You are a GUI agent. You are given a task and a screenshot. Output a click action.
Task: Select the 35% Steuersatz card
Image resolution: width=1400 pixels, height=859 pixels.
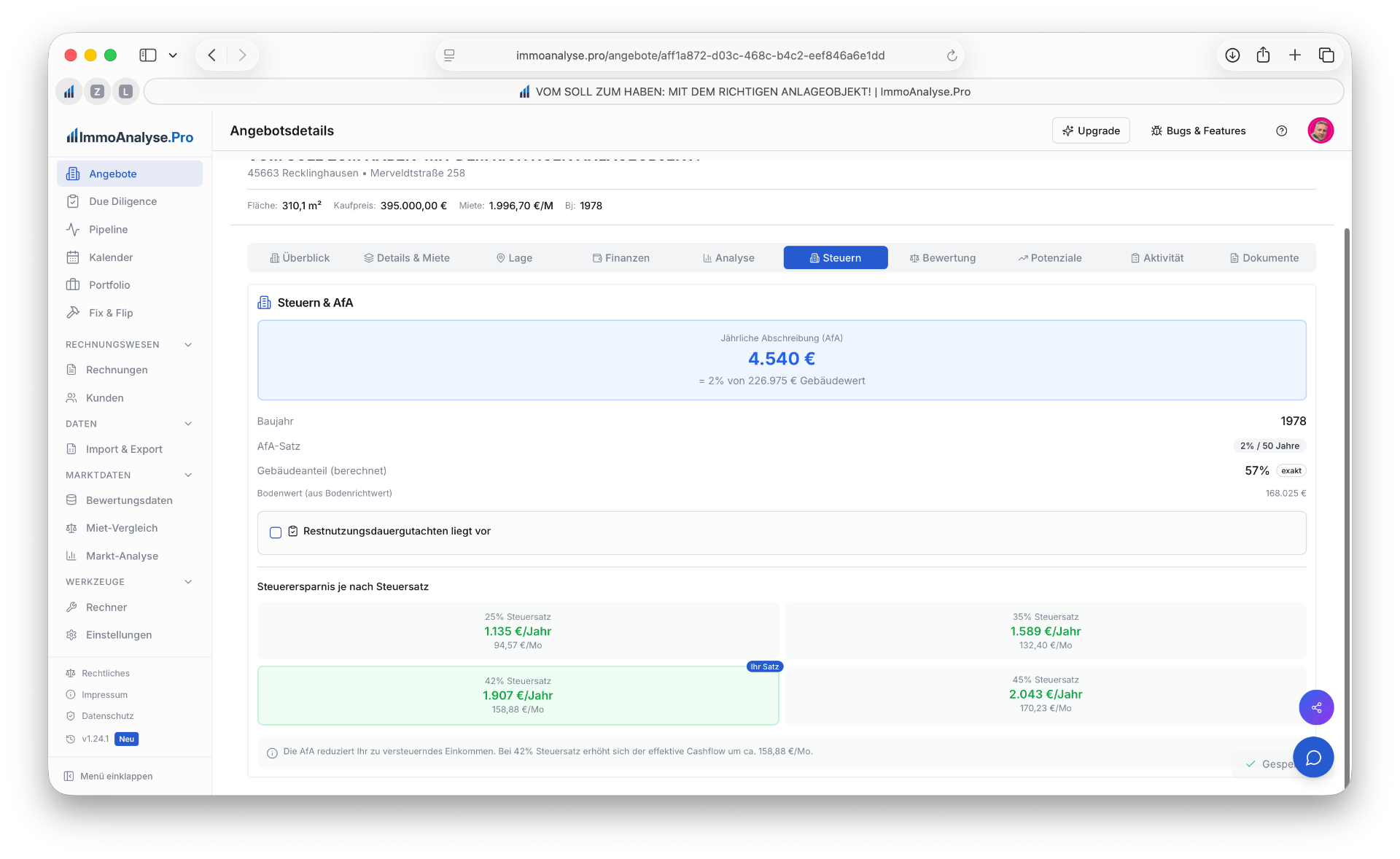(1045, 631)
